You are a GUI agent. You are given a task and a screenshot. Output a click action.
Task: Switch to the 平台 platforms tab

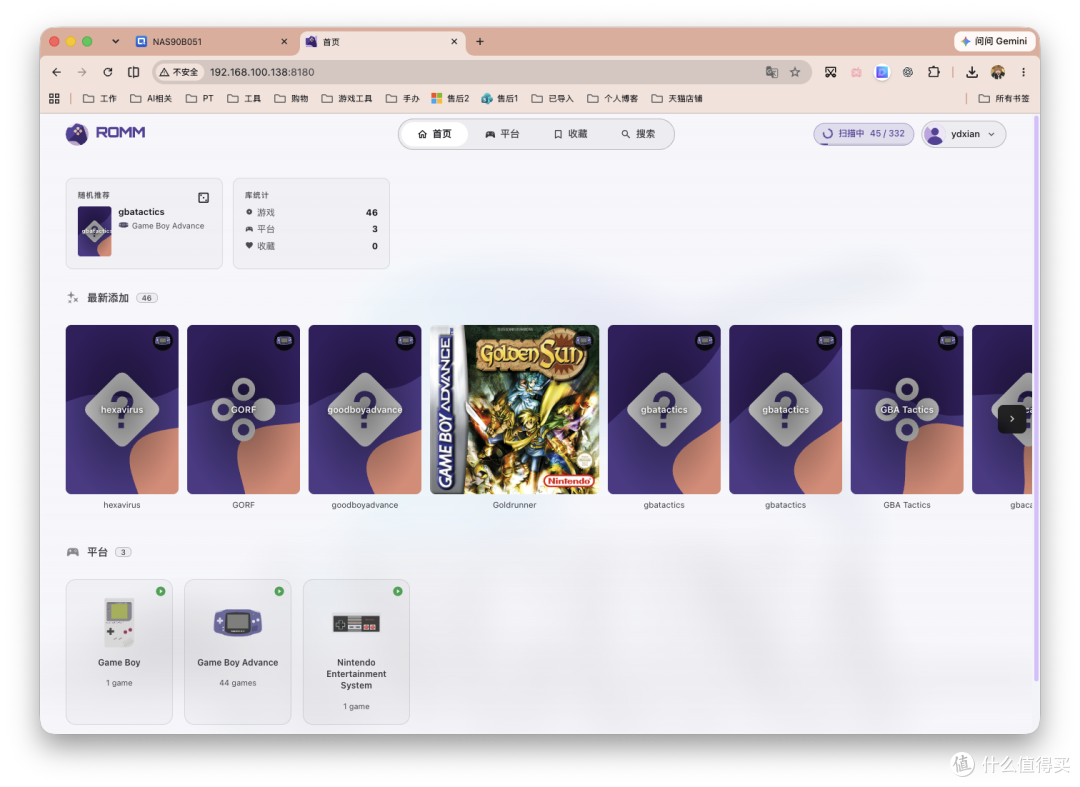502,134
